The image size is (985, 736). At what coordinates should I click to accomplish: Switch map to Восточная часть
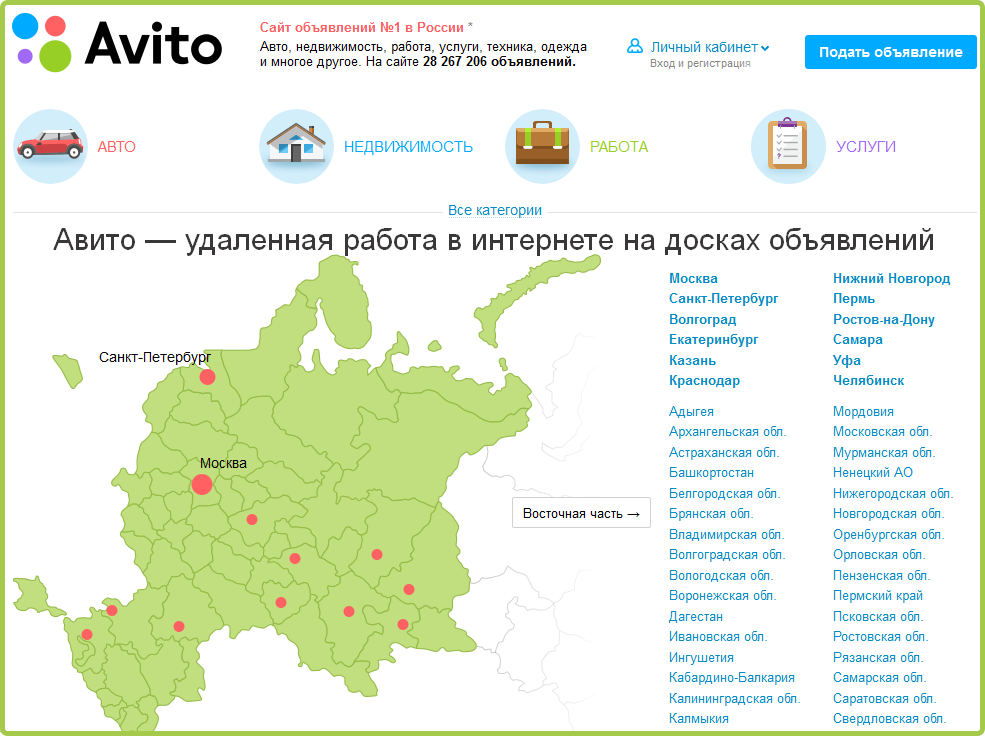tap(581, 513)
